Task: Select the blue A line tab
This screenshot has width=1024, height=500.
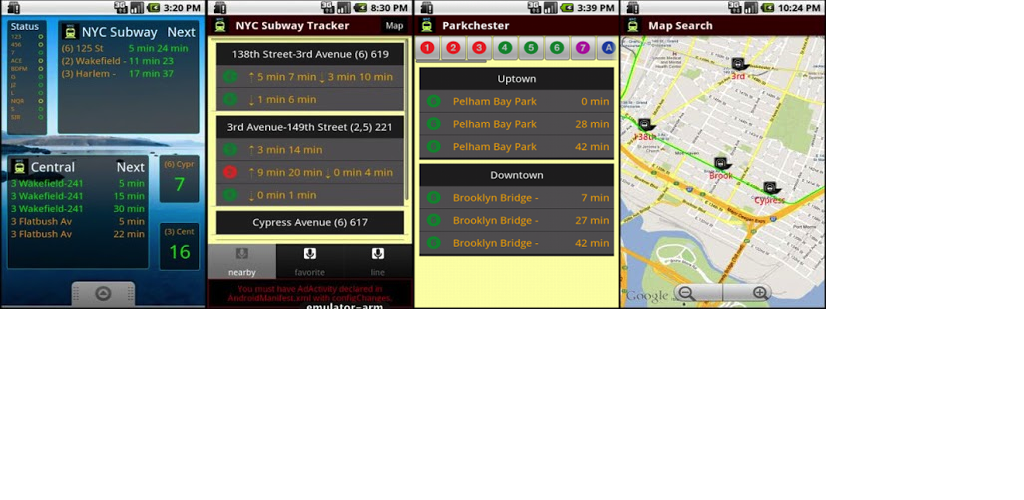Action: (x=608, y=48)
